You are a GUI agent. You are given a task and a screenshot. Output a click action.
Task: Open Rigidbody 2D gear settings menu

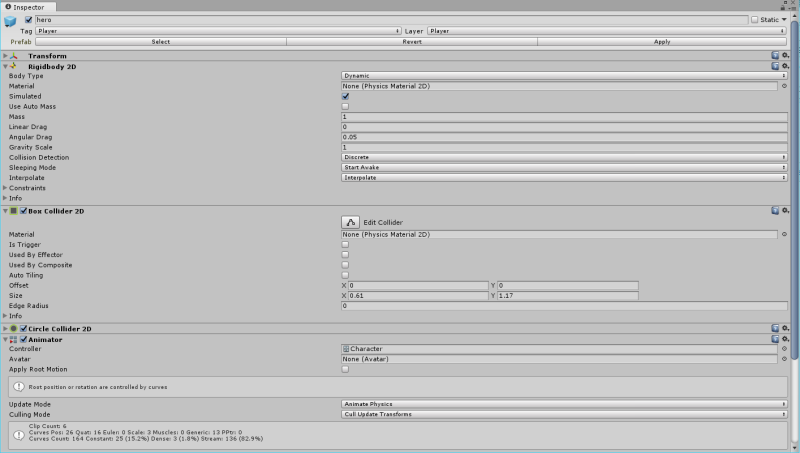click(x=786, y=66)
